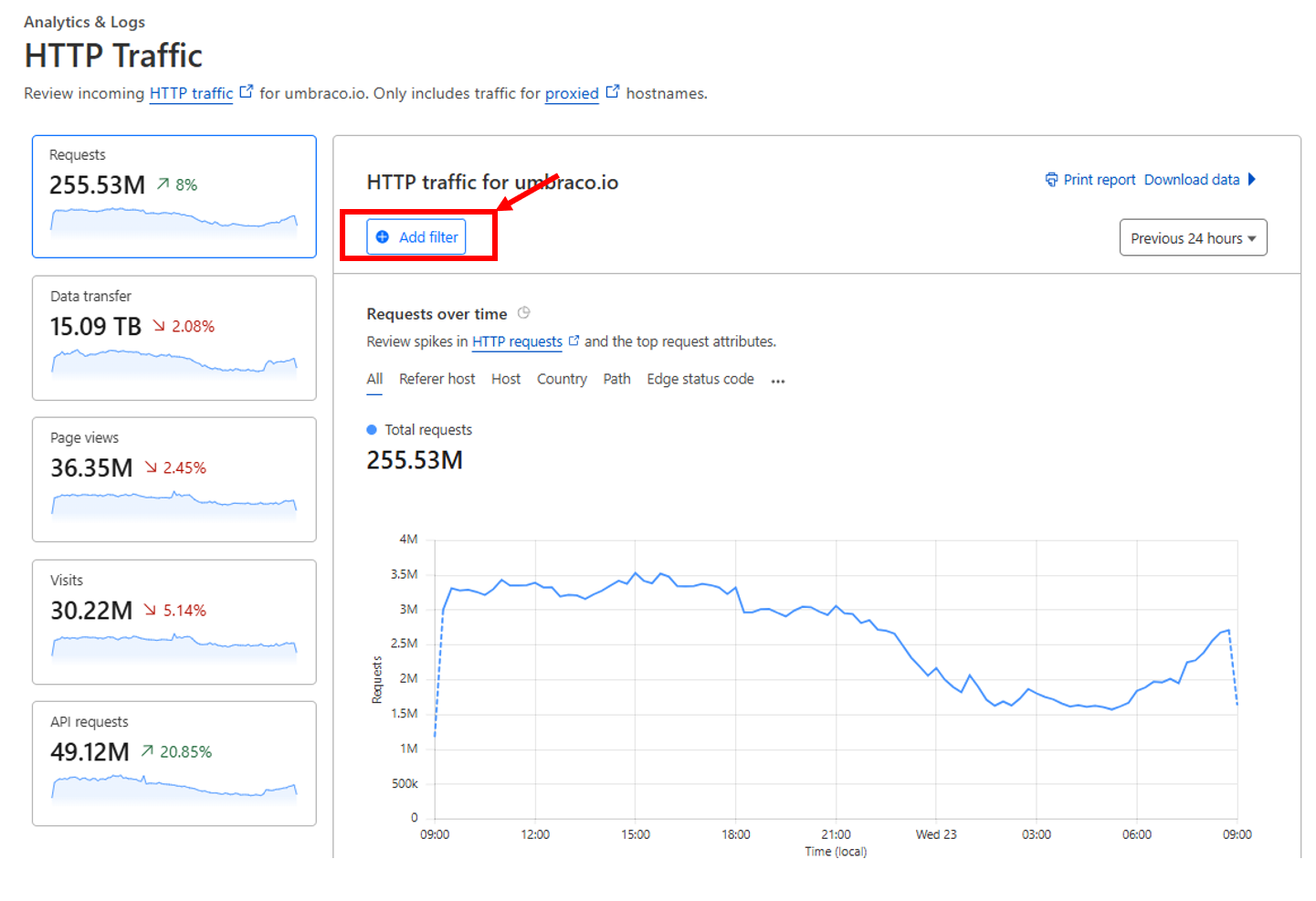Open the more tabs ellipsis menu
The image size is (1316, 901).
pos(777,381)
